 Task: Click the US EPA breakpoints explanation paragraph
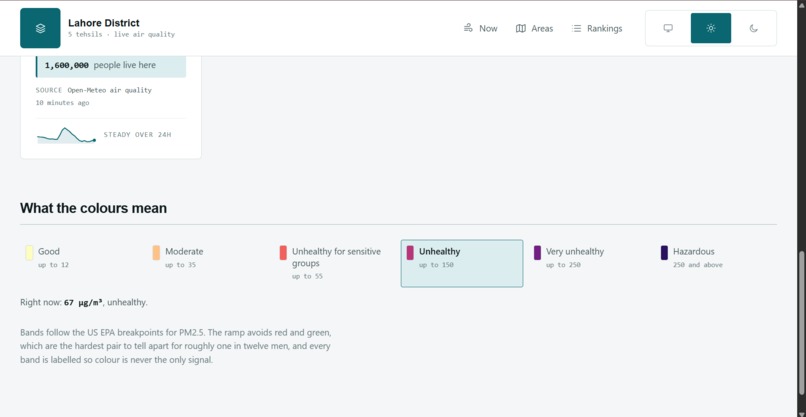(175, 346)
